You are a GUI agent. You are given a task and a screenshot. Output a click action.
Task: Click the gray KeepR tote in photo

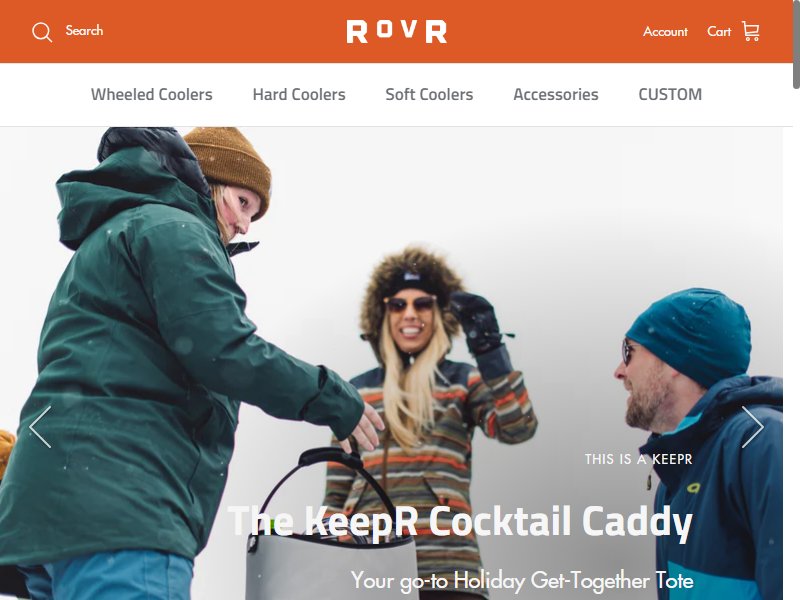(x=332, y=531)
